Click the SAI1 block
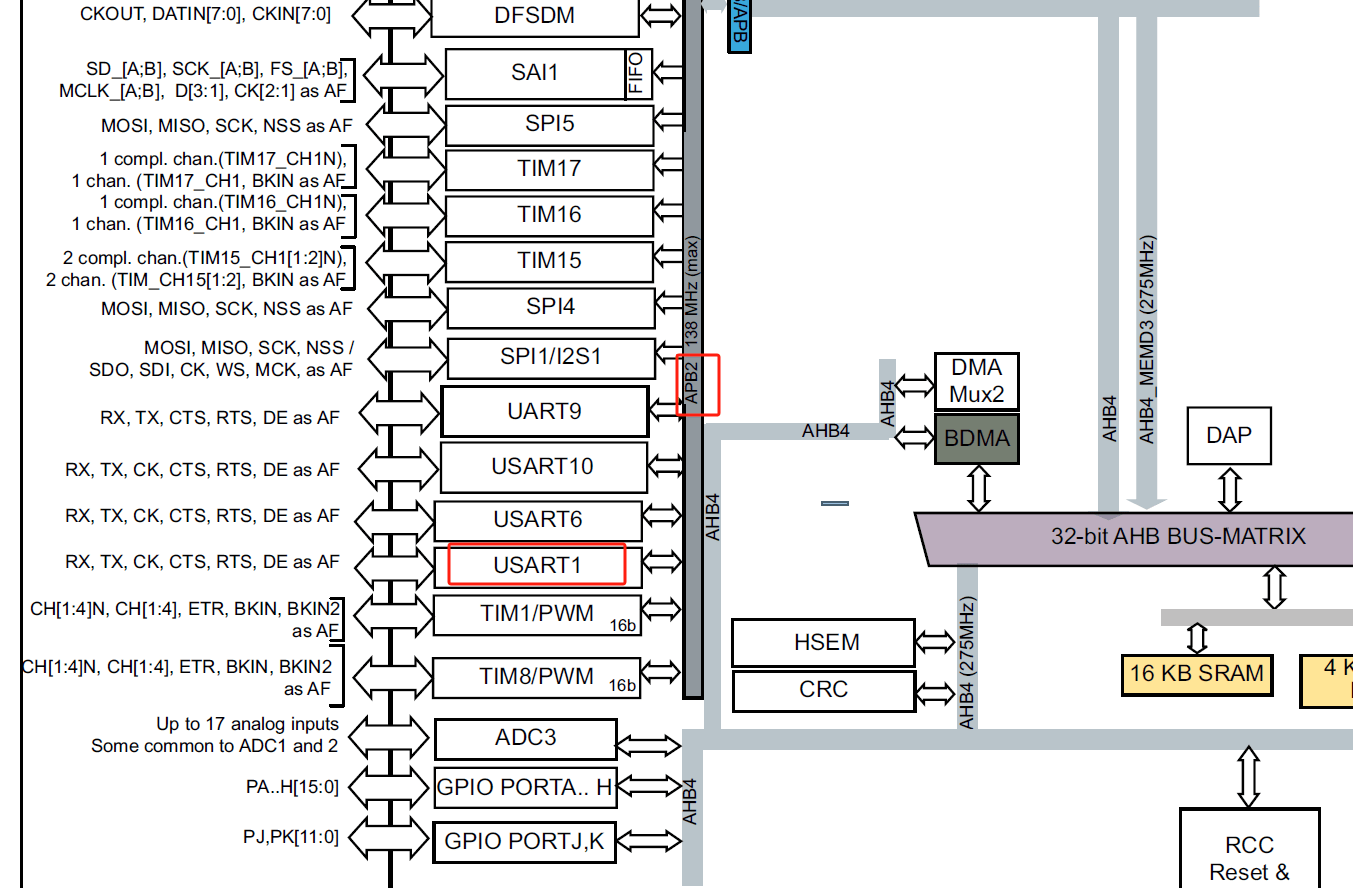1353x888 pixels. [536, 73]
